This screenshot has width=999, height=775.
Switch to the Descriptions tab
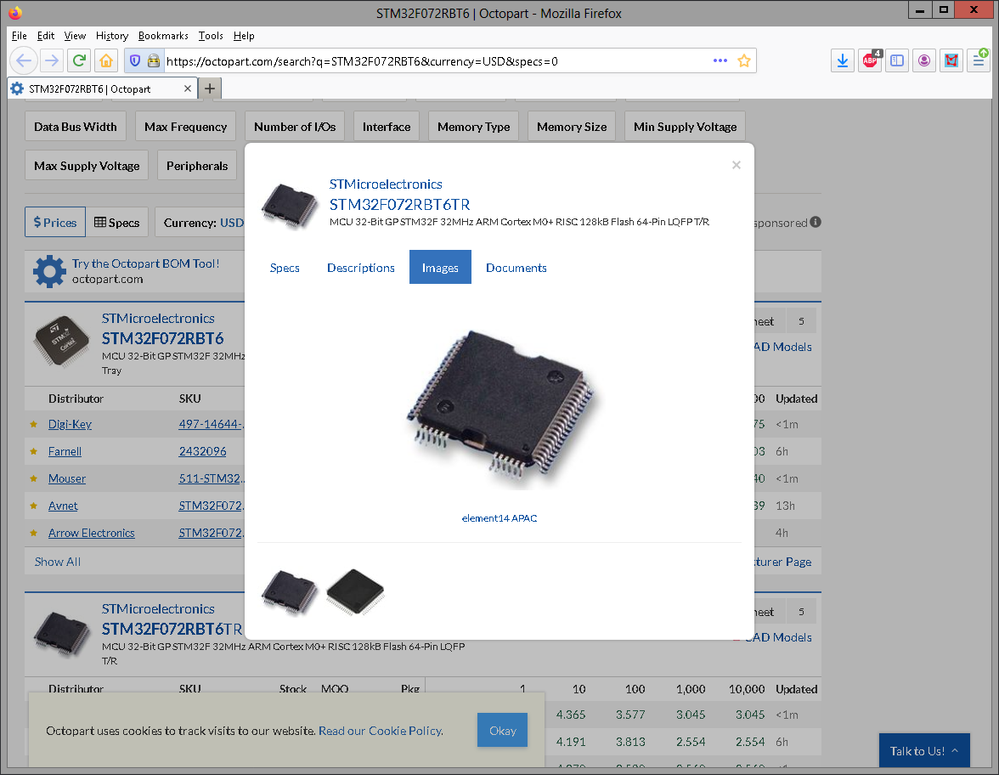pyautogui.click(x=361, y=268)
